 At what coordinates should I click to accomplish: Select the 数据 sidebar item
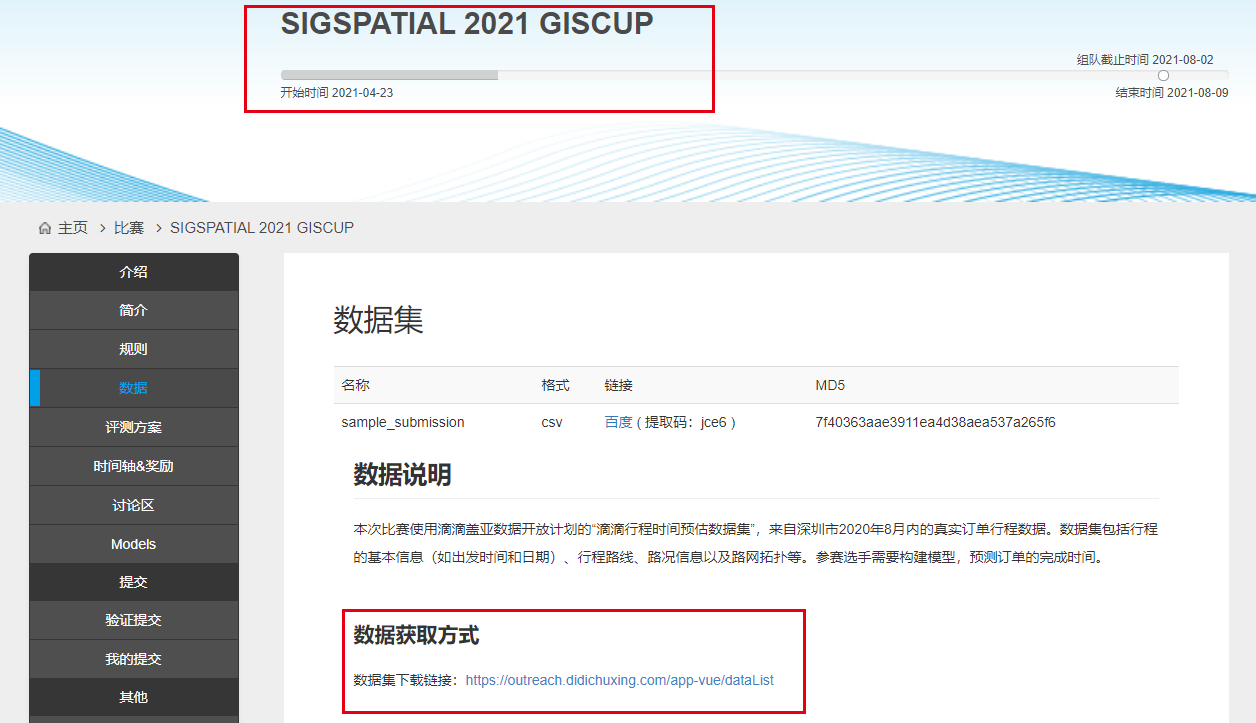(134, 388)
